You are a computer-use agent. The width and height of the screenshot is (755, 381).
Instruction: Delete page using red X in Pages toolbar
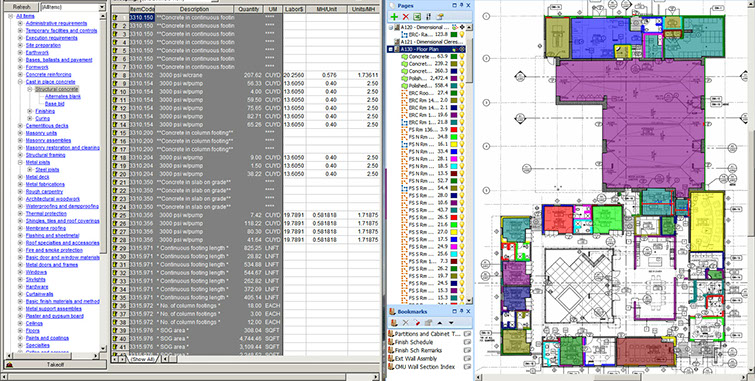[x=405, y=16]
